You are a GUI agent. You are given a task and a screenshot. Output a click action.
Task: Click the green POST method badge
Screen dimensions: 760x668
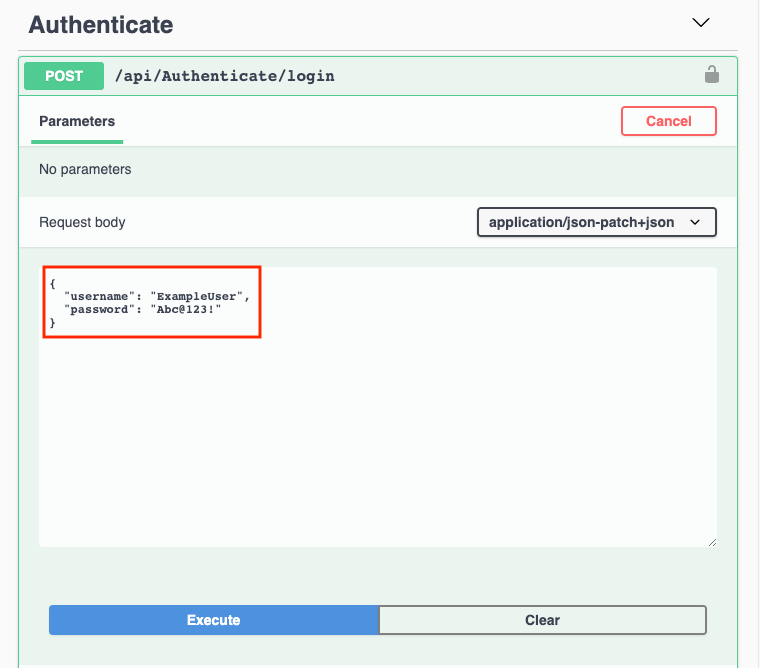pyautogui.click(x=63, y=76)
